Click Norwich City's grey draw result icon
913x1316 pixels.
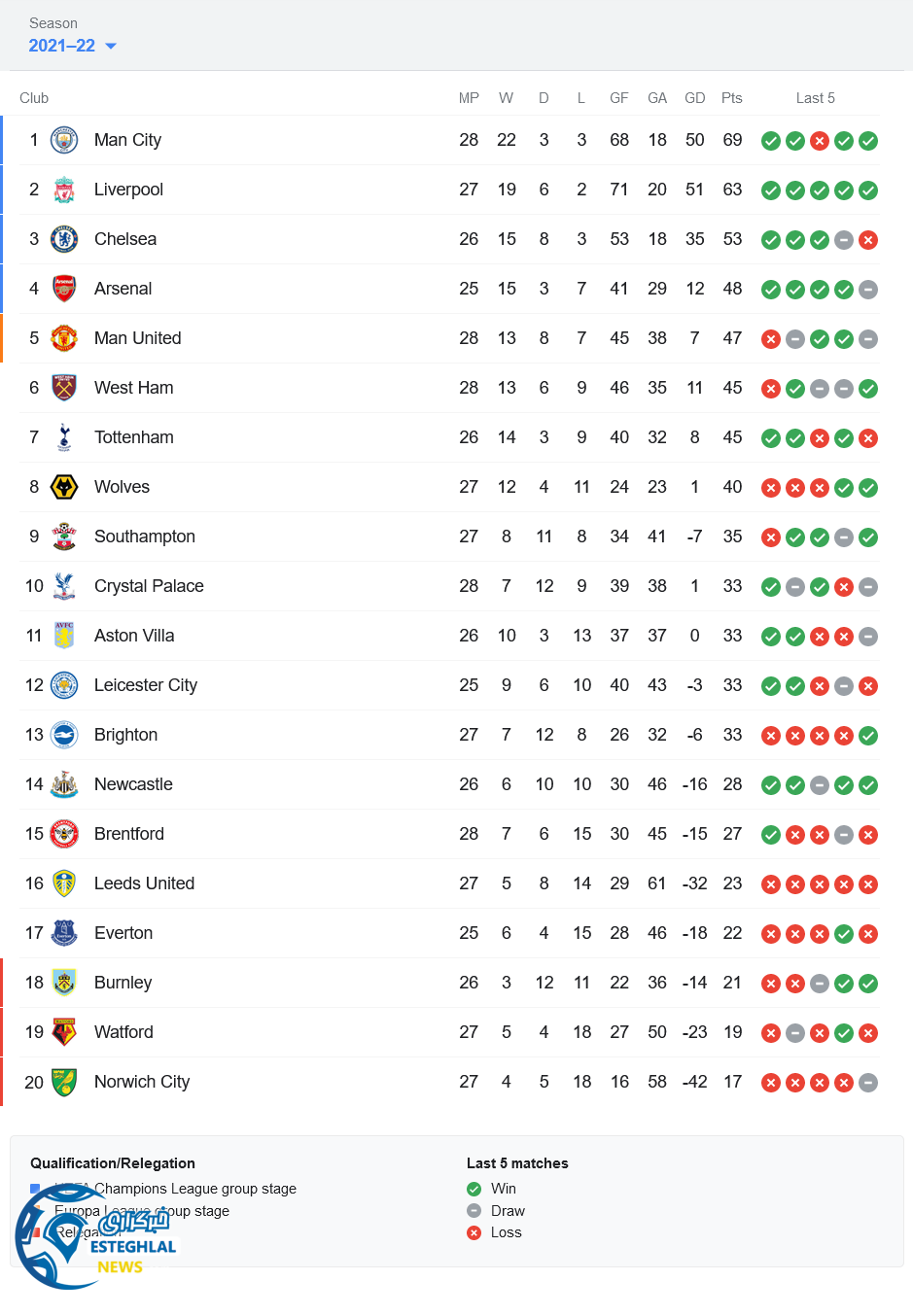tap(868, 1083)
